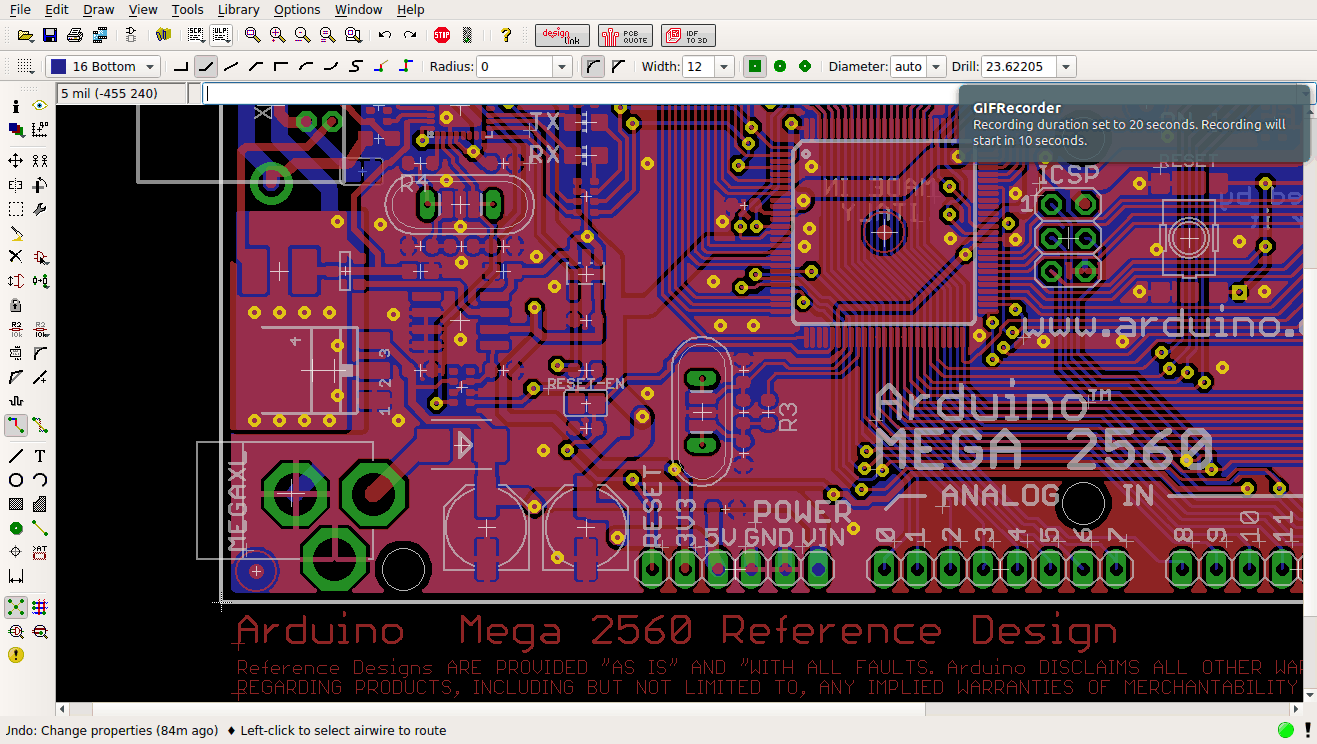Open the Options menu
This screenshot has width=1317, height=744.
[x=297, y=10]
